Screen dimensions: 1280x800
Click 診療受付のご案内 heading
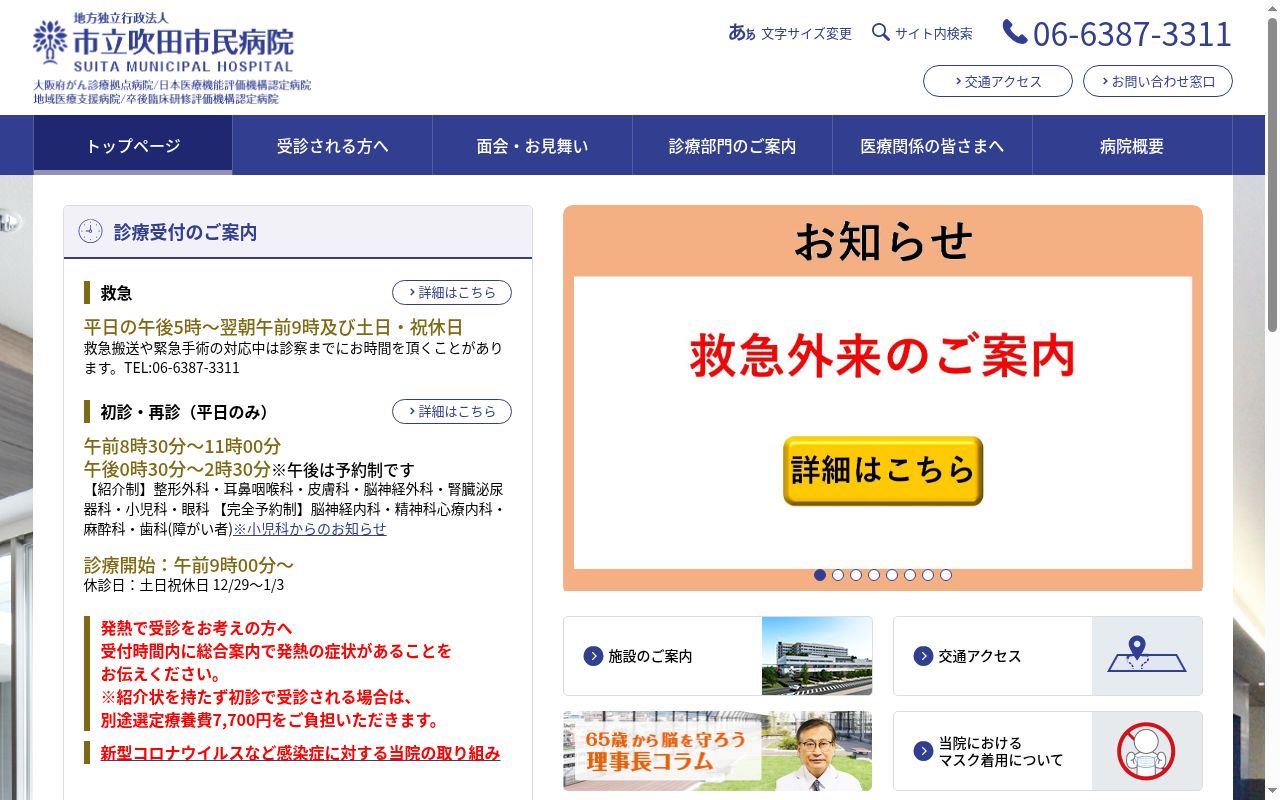185,232
